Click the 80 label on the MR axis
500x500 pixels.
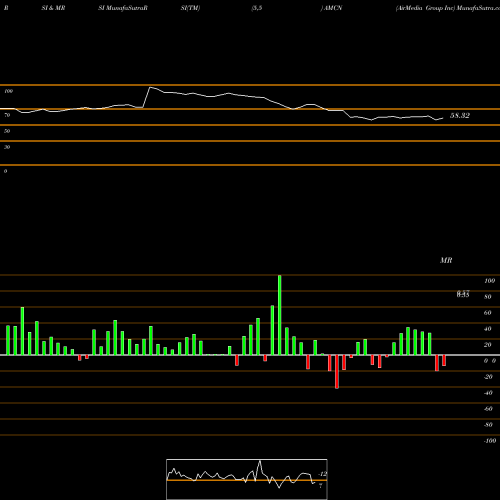pos(488,297)
